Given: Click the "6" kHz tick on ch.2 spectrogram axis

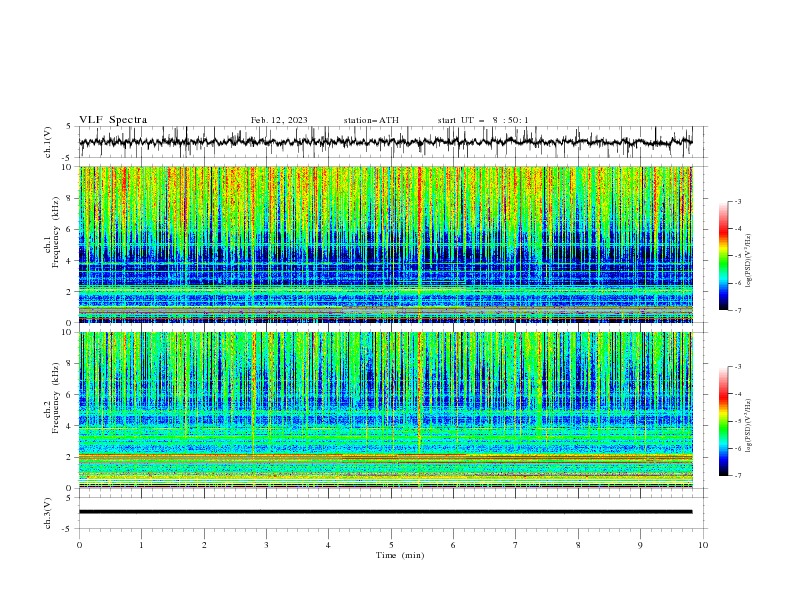Looking at the screenshot, I should 70,394.
